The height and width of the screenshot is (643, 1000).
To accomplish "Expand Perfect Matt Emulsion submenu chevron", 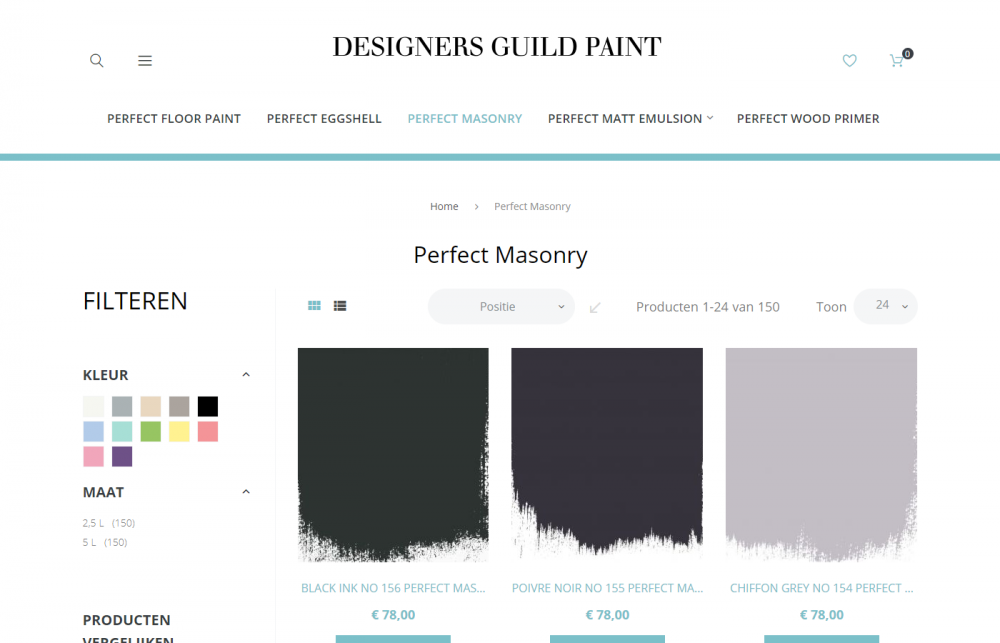I will [x=710, y=118].
